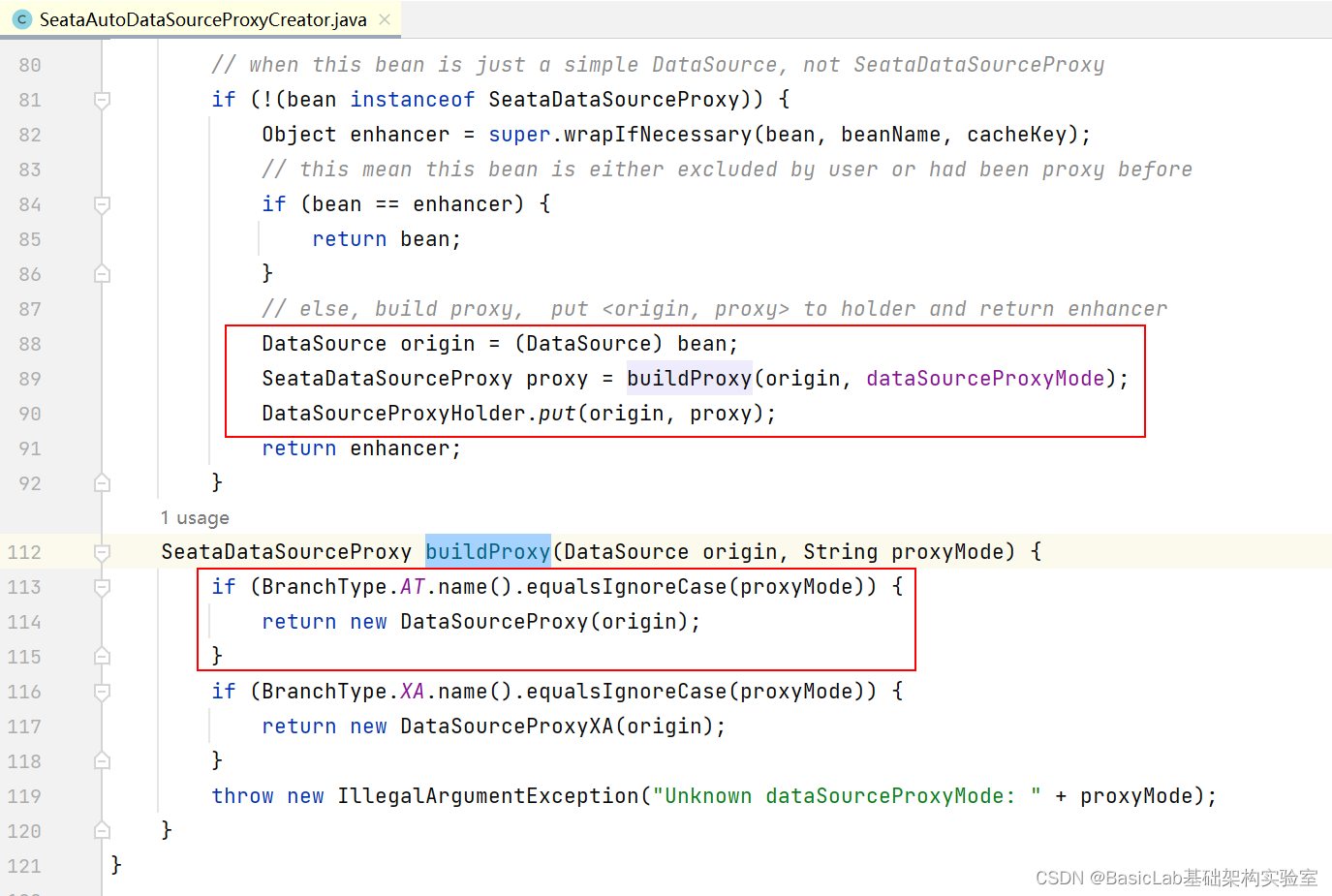1332x896 pixels.
Task: Click line number 119 in gutter
Action: pyautogui.click(x=24, y=796)
